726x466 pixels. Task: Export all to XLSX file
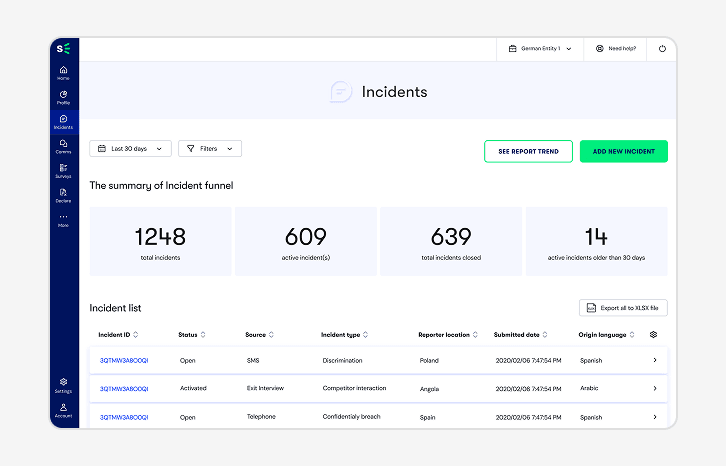click(623, 308)
